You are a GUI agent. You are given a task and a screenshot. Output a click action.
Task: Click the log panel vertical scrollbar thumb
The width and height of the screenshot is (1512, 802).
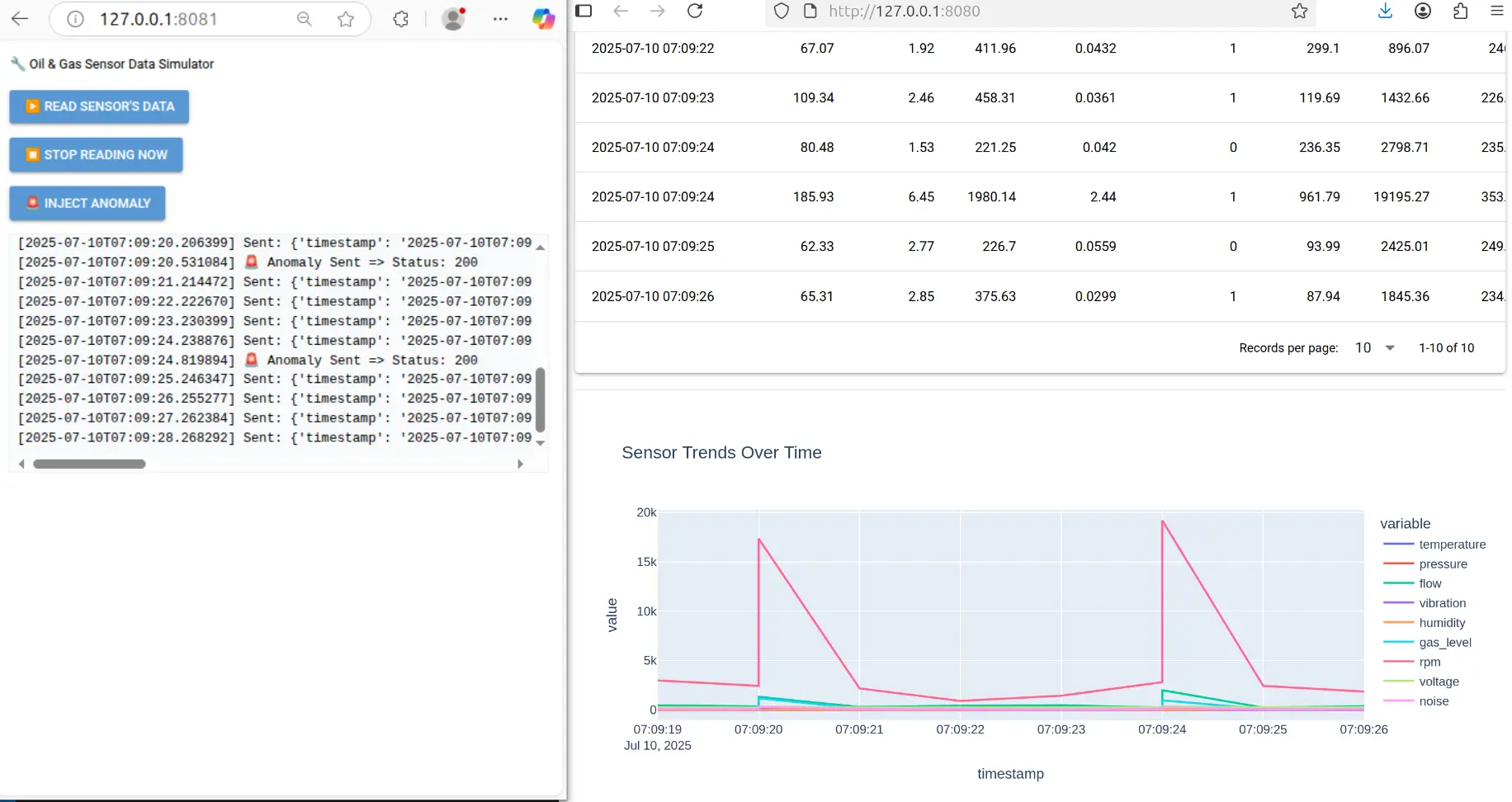click(541, 399)
